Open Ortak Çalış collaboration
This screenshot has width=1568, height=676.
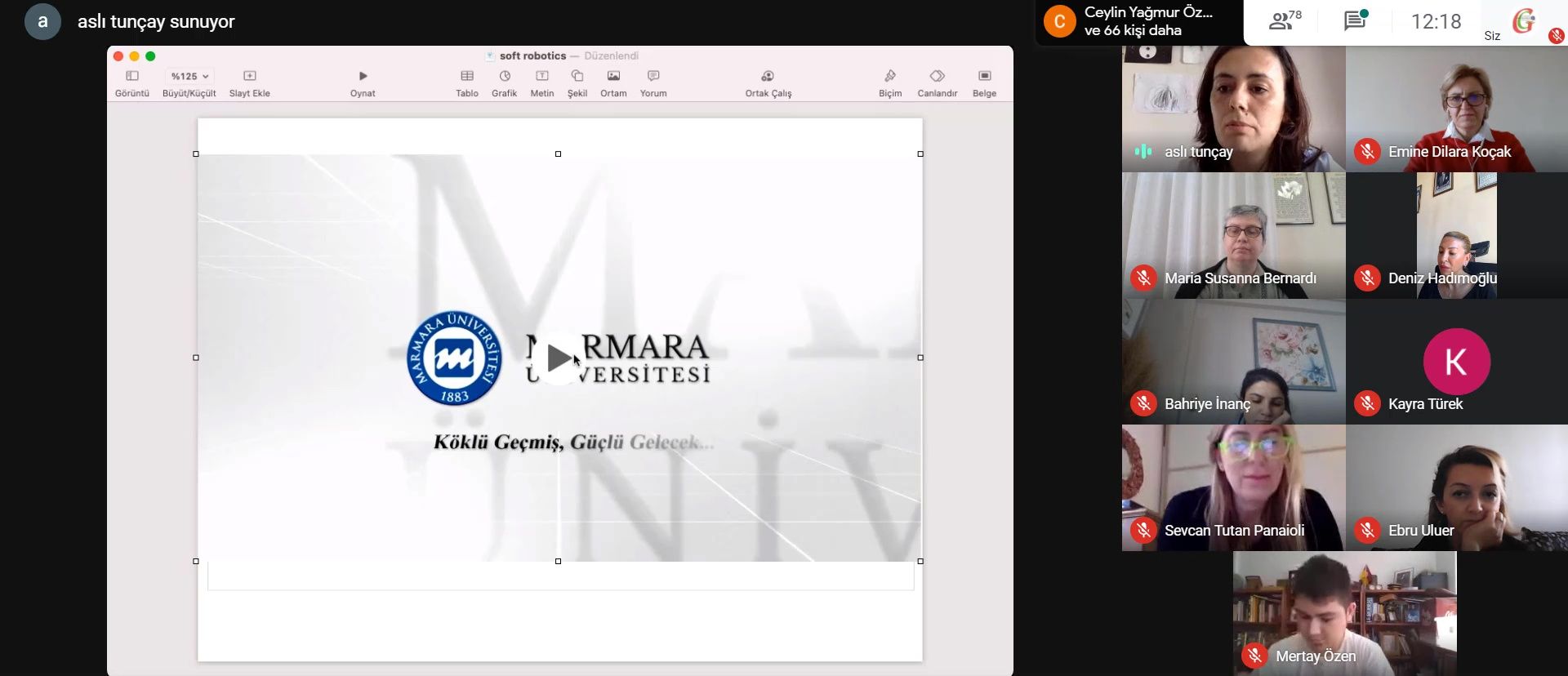tap(768, 83)
